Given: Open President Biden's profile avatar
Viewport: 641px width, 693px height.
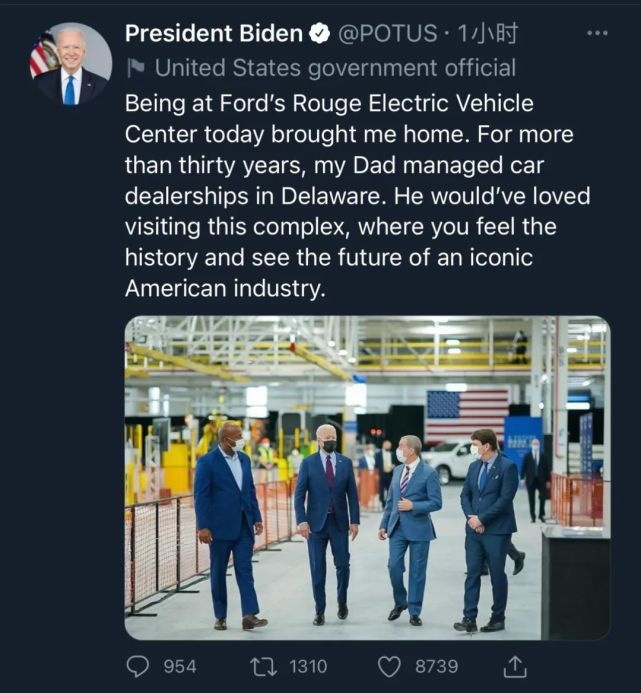Looking at the screenshot, I should [71, 64].
